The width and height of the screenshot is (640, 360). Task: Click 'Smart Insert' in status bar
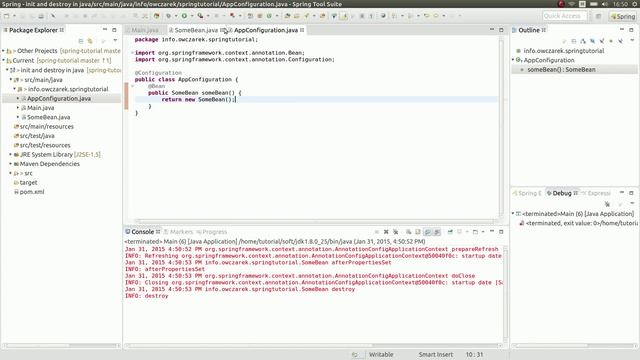pos(435,355)
